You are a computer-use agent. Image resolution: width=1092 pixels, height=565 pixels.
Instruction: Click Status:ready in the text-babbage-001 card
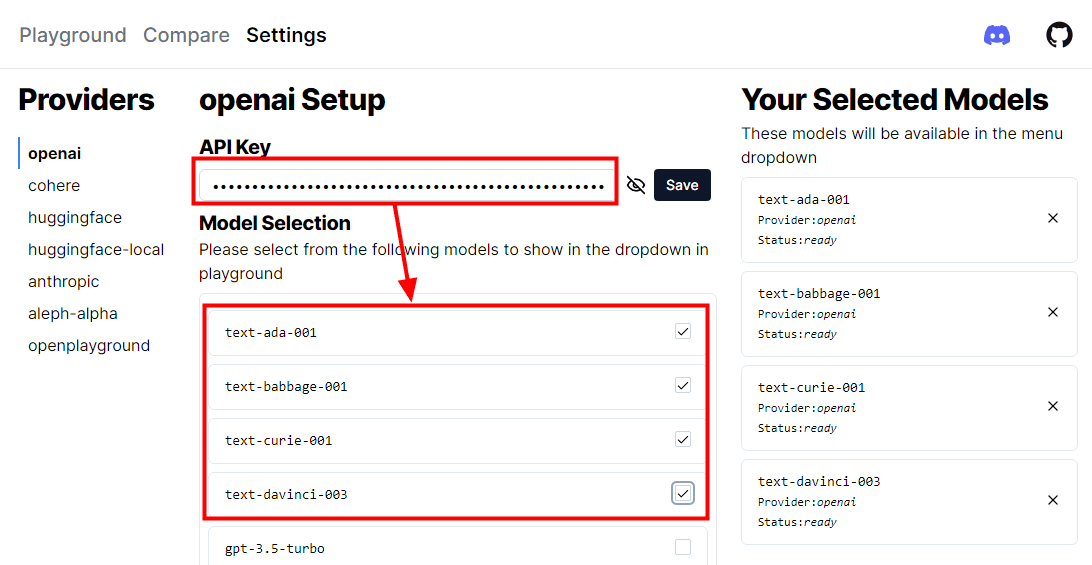(797, 334)
